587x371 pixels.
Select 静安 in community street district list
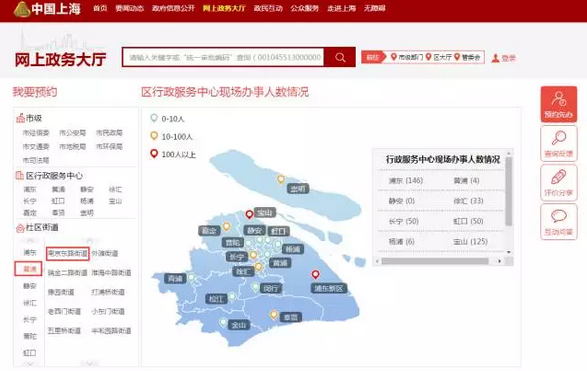(x=30, y=286)
